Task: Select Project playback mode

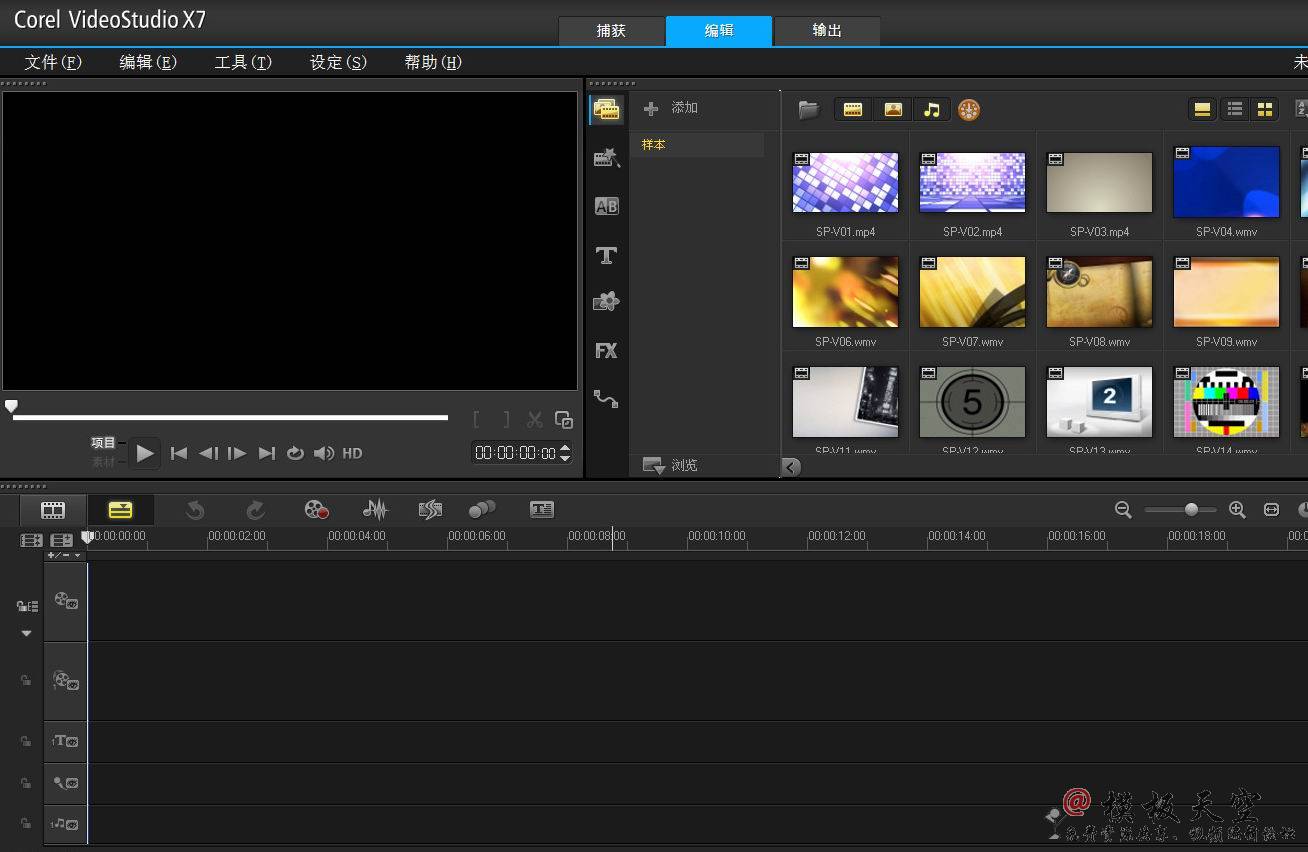Action: (104, 443)
